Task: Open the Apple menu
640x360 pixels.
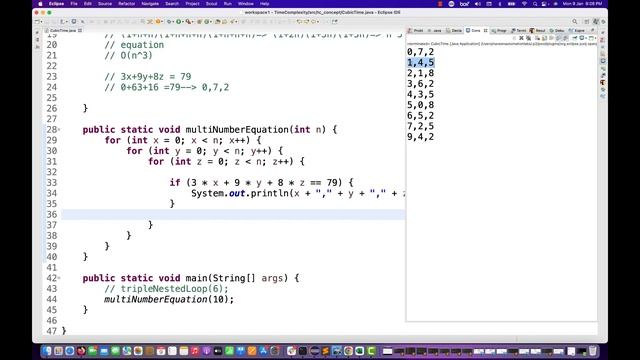Action: point(40,4)
